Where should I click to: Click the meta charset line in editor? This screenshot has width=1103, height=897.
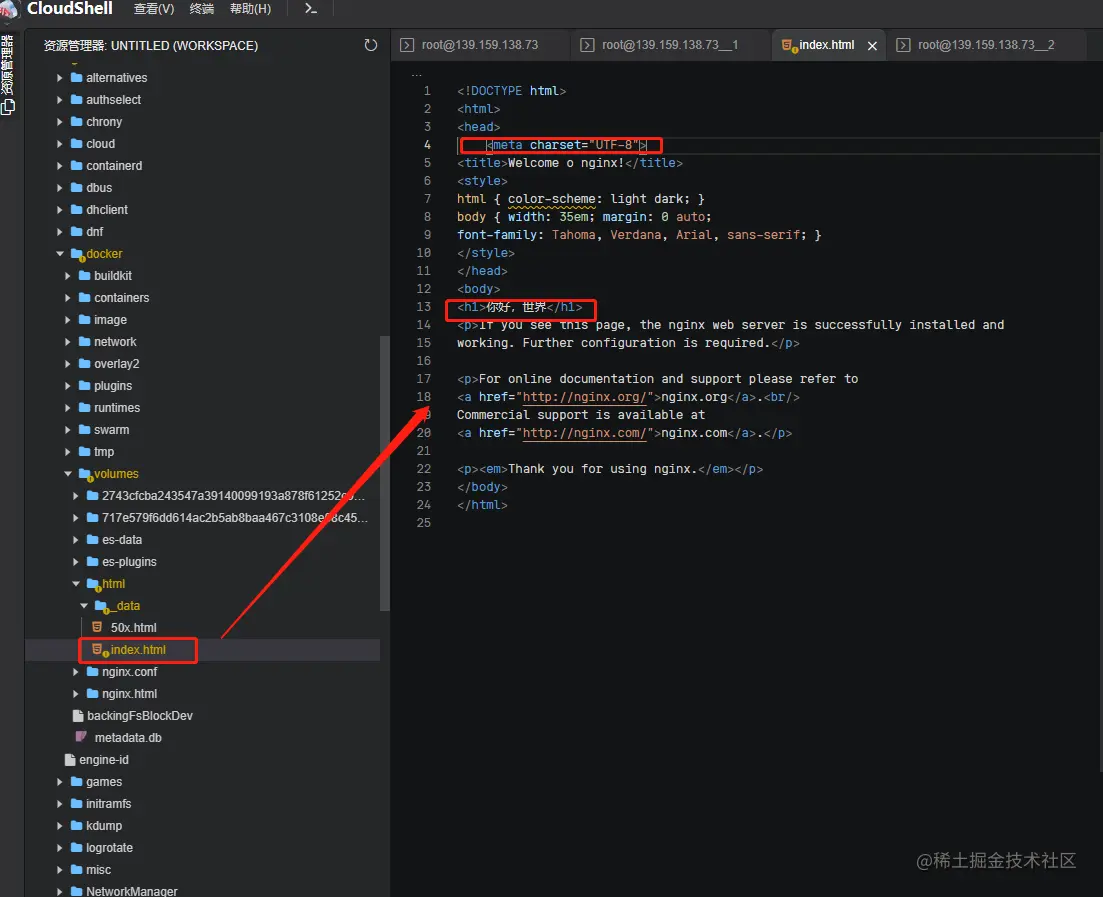566,145
